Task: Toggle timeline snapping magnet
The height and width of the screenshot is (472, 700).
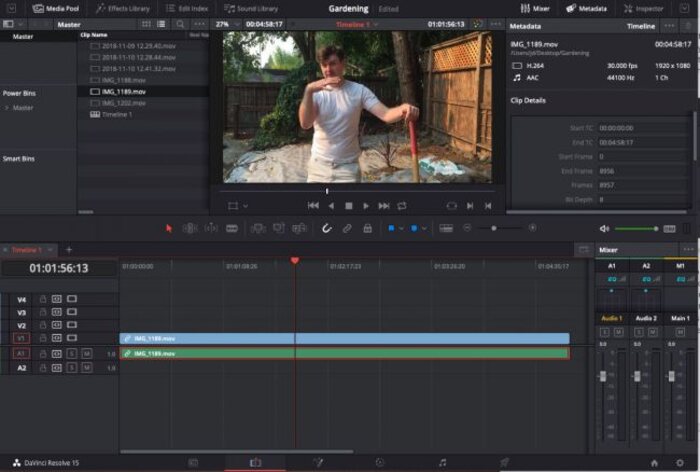Action: click(x=326, y=229)
